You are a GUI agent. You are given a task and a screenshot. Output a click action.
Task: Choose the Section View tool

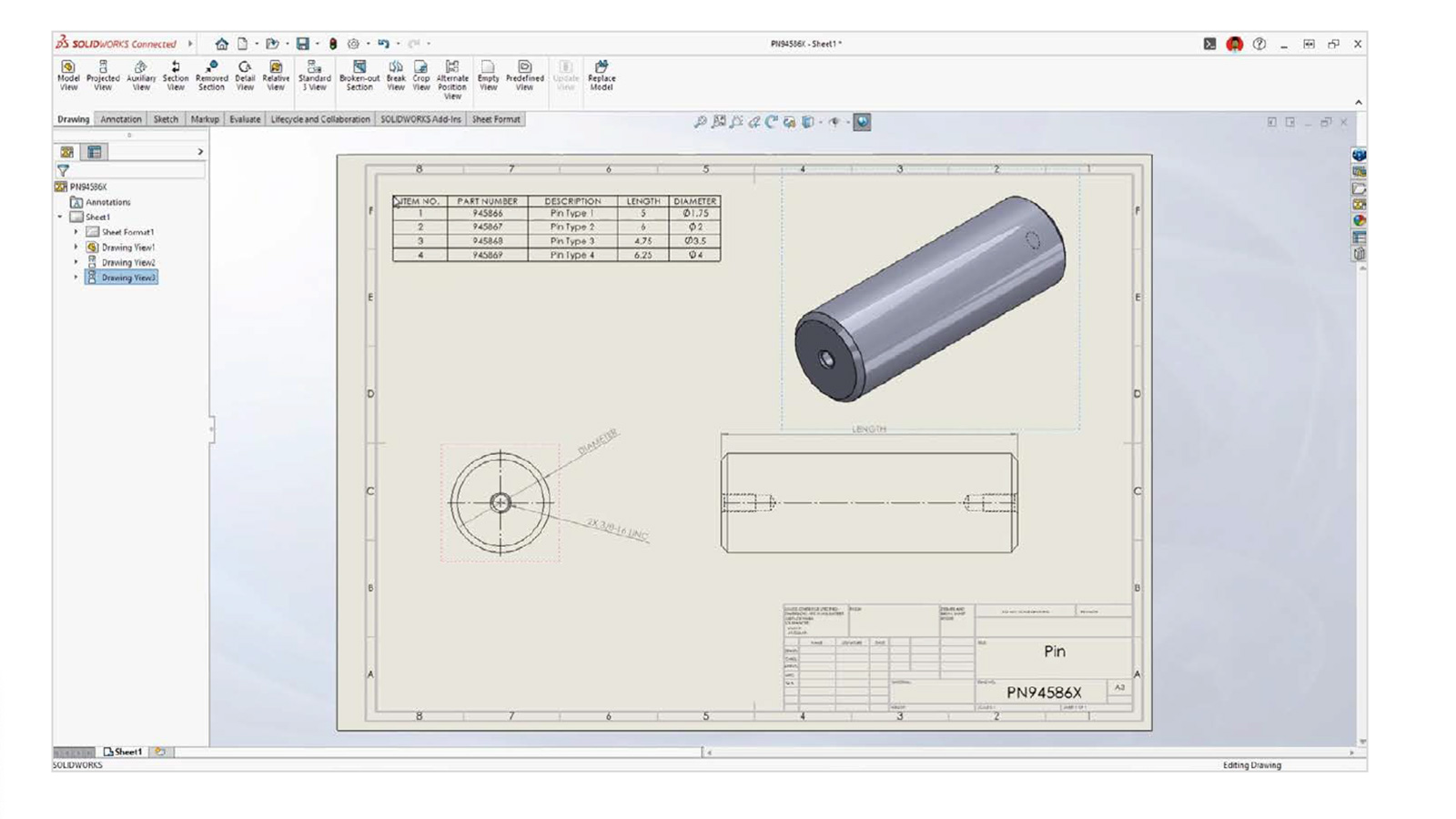tap(176, 76)
